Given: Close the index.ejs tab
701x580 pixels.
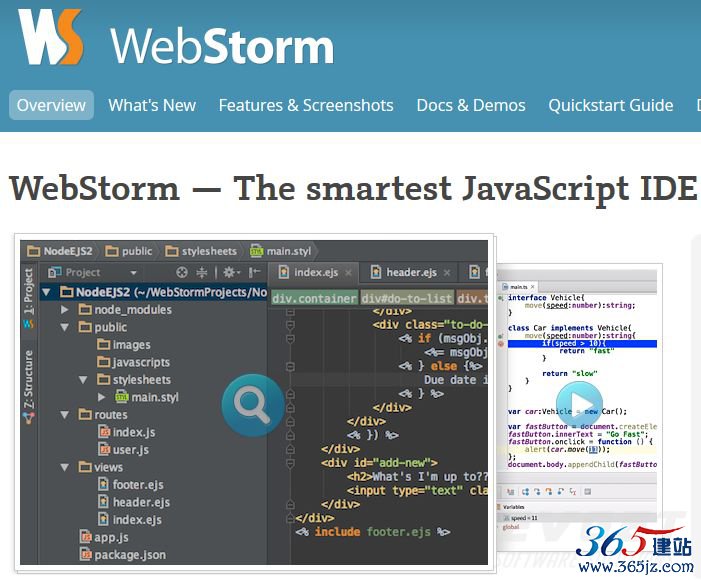Looking at the screenshot, I should pyautogui.click(x=349, y=273).
